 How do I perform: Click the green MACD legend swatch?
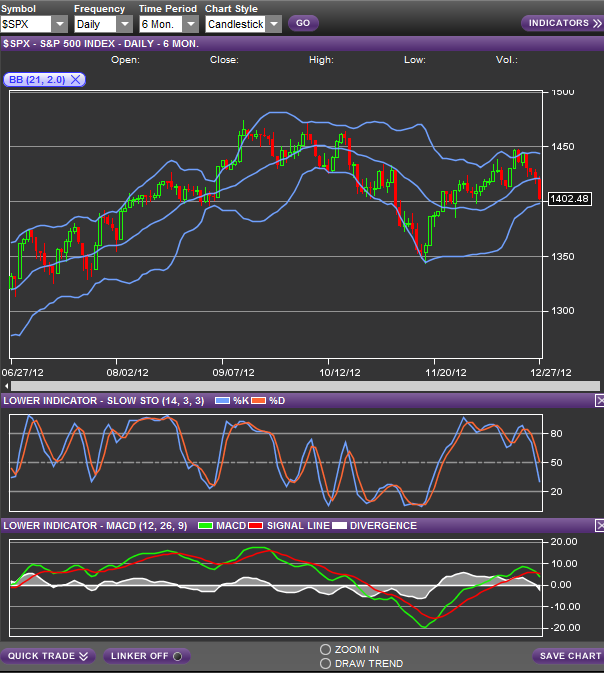[208, 525]
